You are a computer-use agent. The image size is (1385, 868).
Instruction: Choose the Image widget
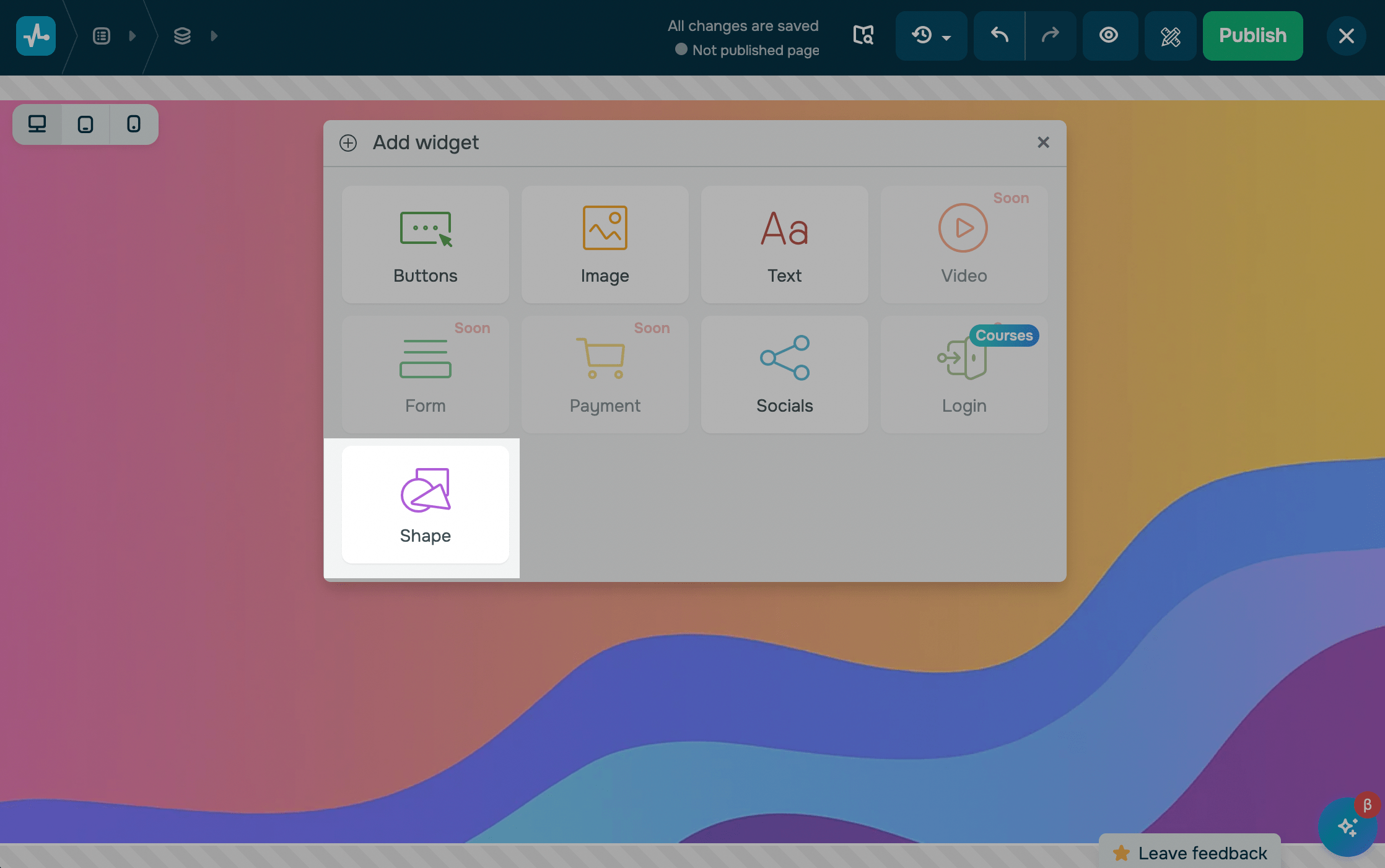(605, 244)
